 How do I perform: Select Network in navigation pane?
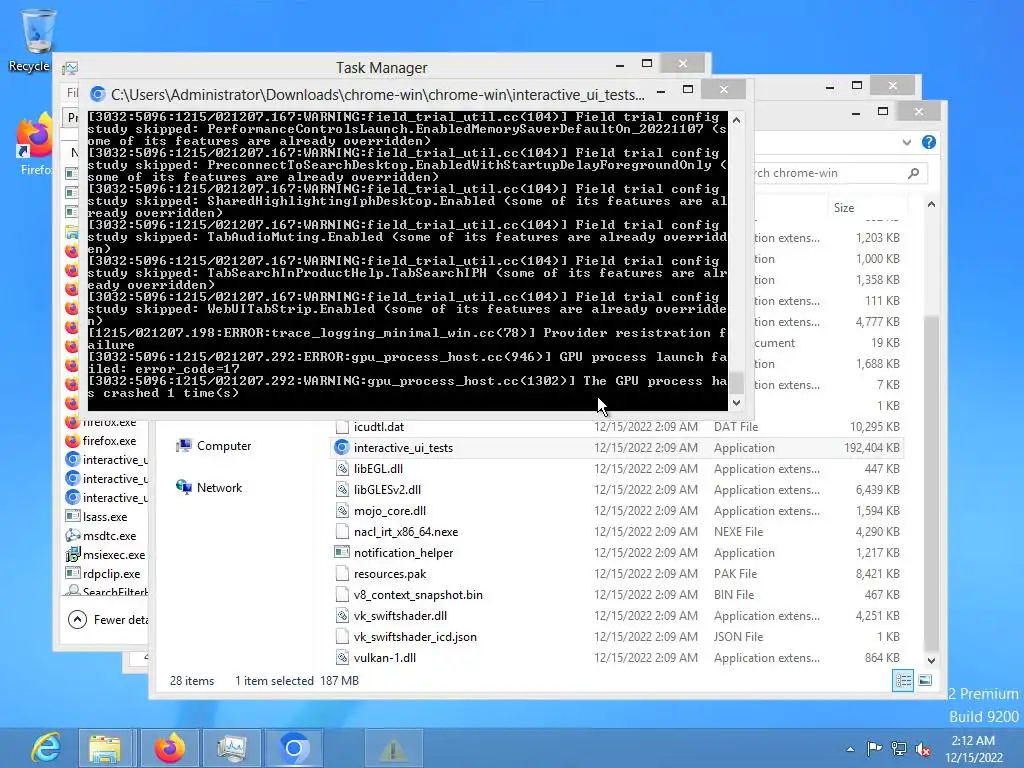tap(219, 488)
